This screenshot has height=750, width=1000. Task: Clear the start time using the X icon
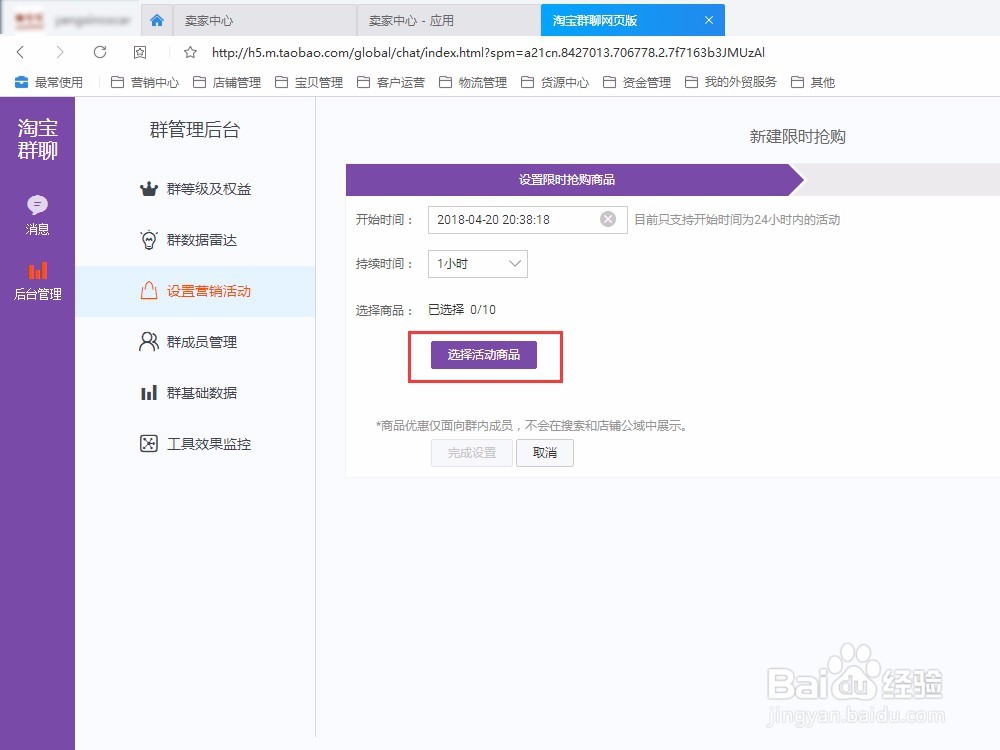(x=608, y=219)
